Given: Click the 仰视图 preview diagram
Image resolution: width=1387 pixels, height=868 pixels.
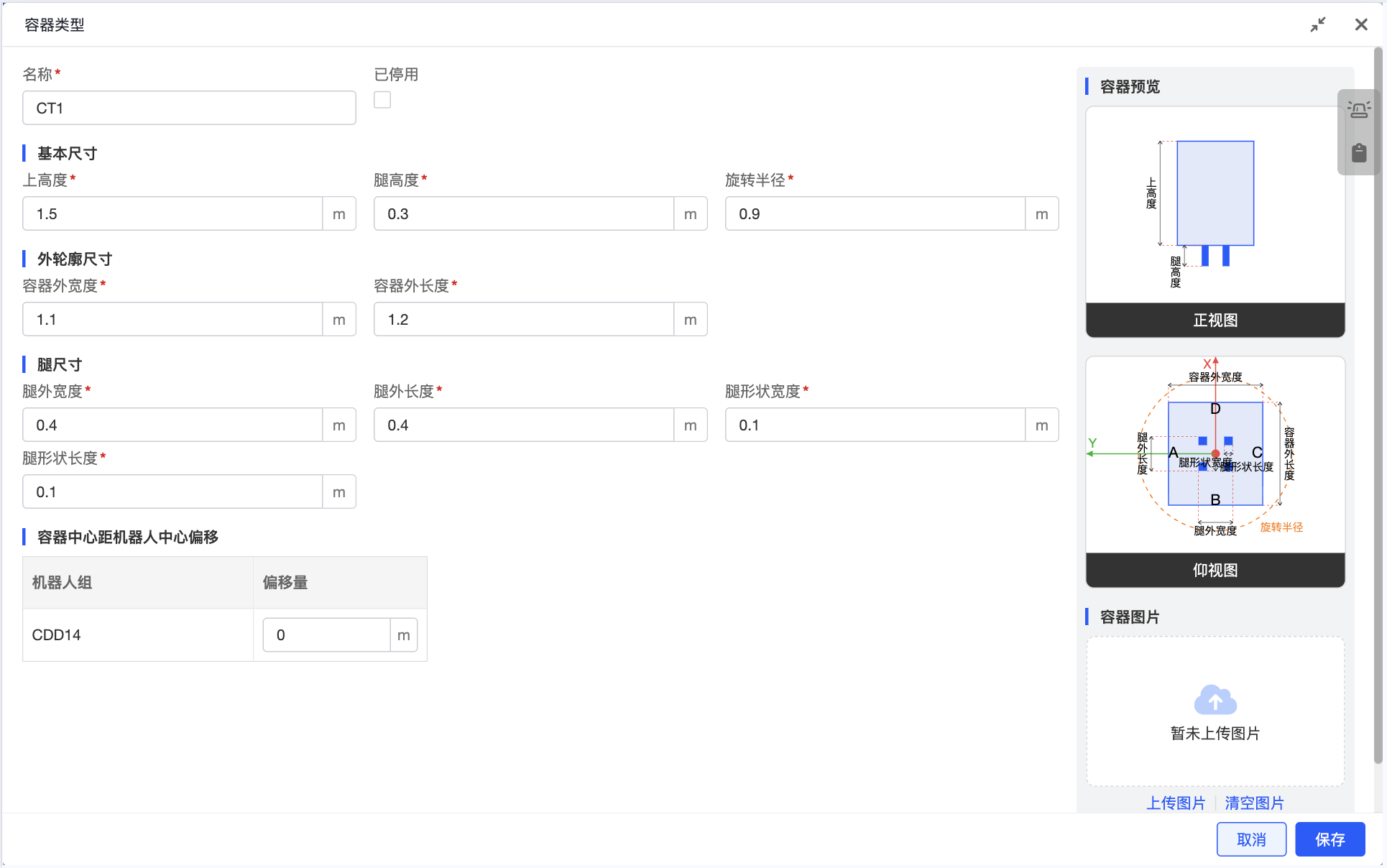Looking at the screenshot, I should 1215,455.
